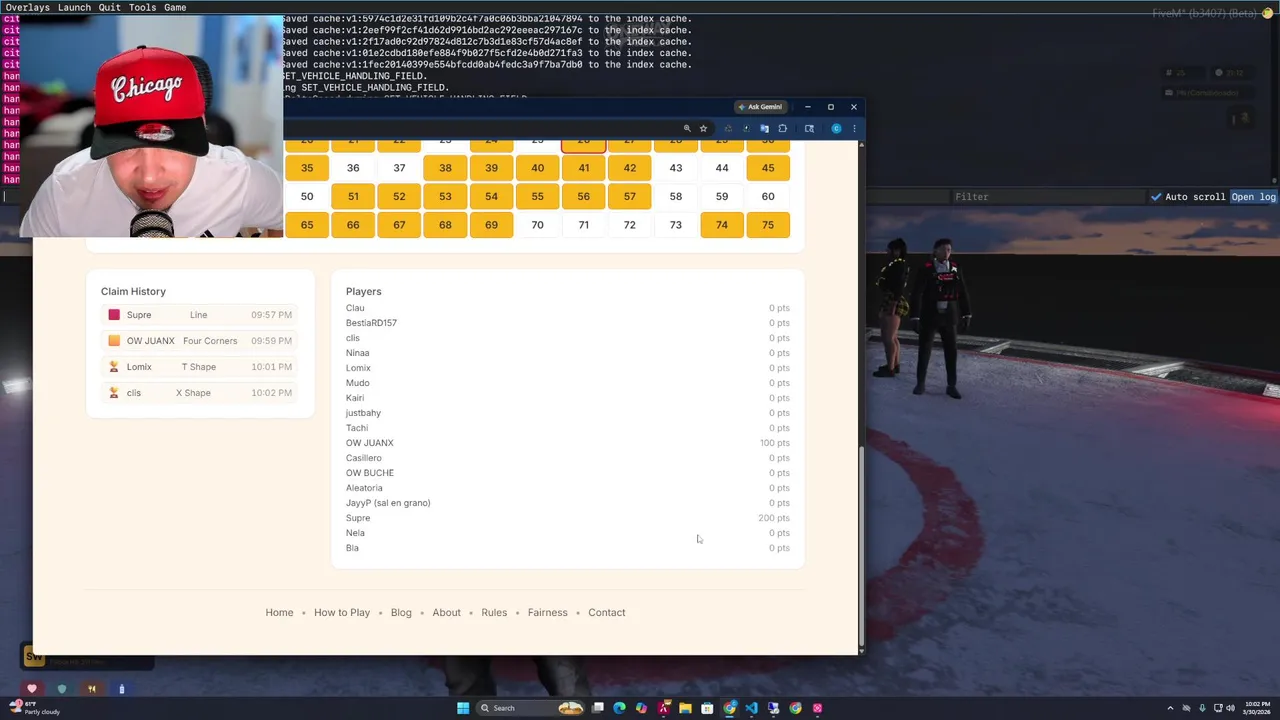The image size is (1280, 720).
Task: Click the clis X Shape claim entry
Action: click(x=200, y=393)
